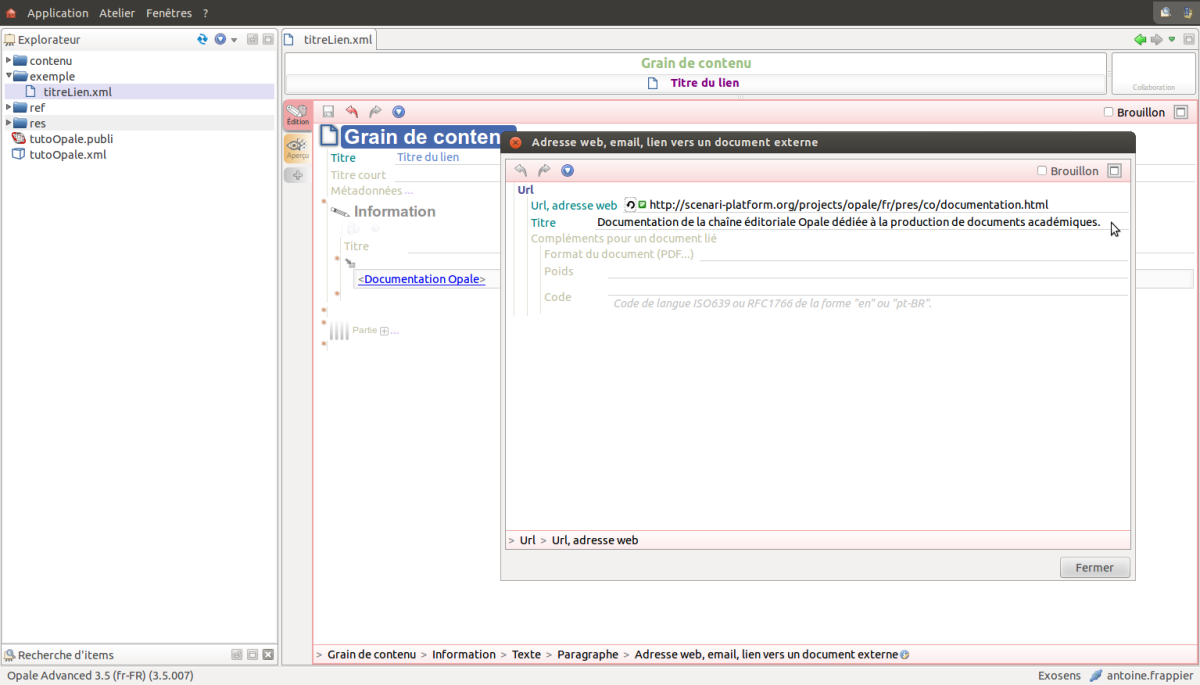This screenshot has height=685, width=1200.
Task: Refresh the Explorateur with the sync icon
Action: pyautogui.click(x=203, y=40)
